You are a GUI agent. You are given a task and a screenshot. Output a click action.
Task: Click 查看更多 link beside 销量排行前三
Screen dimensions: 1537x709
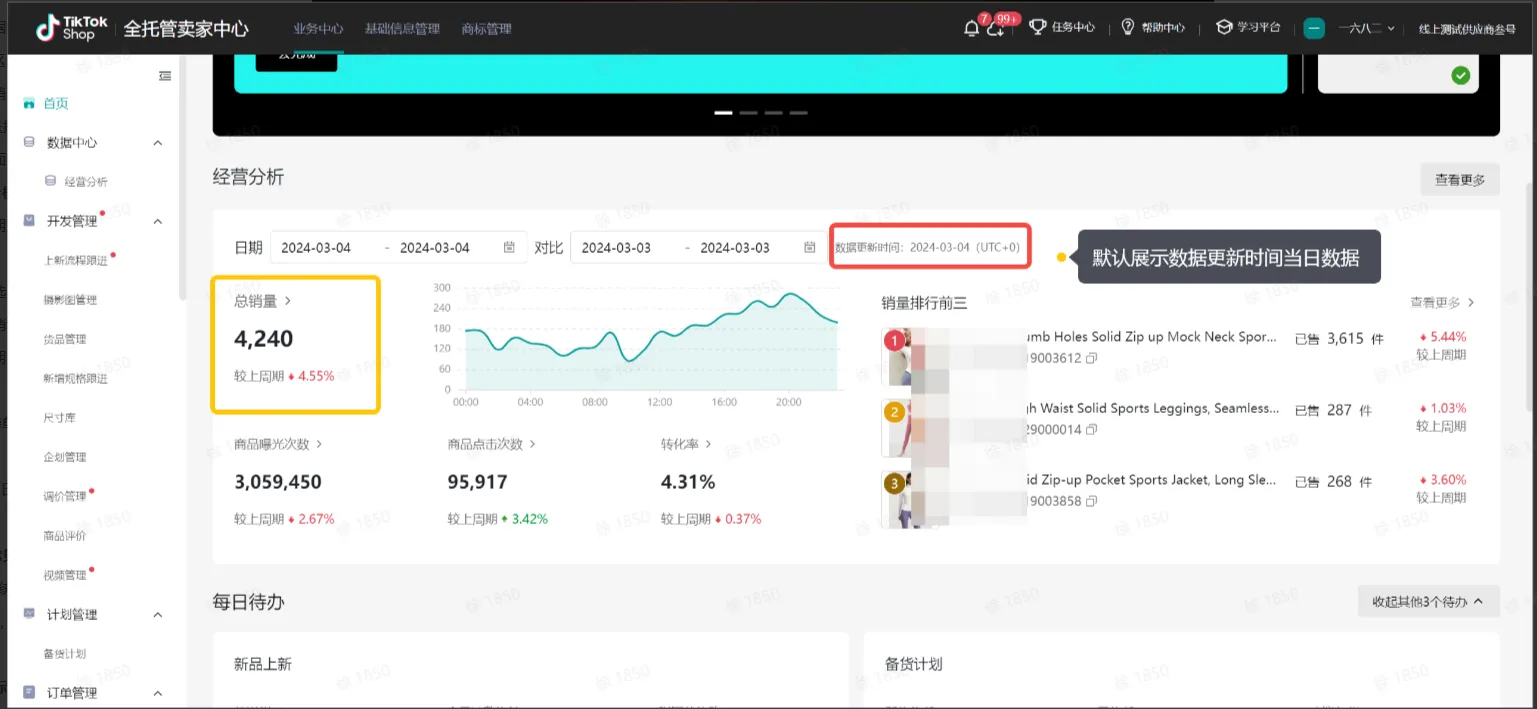(1442, 302)
